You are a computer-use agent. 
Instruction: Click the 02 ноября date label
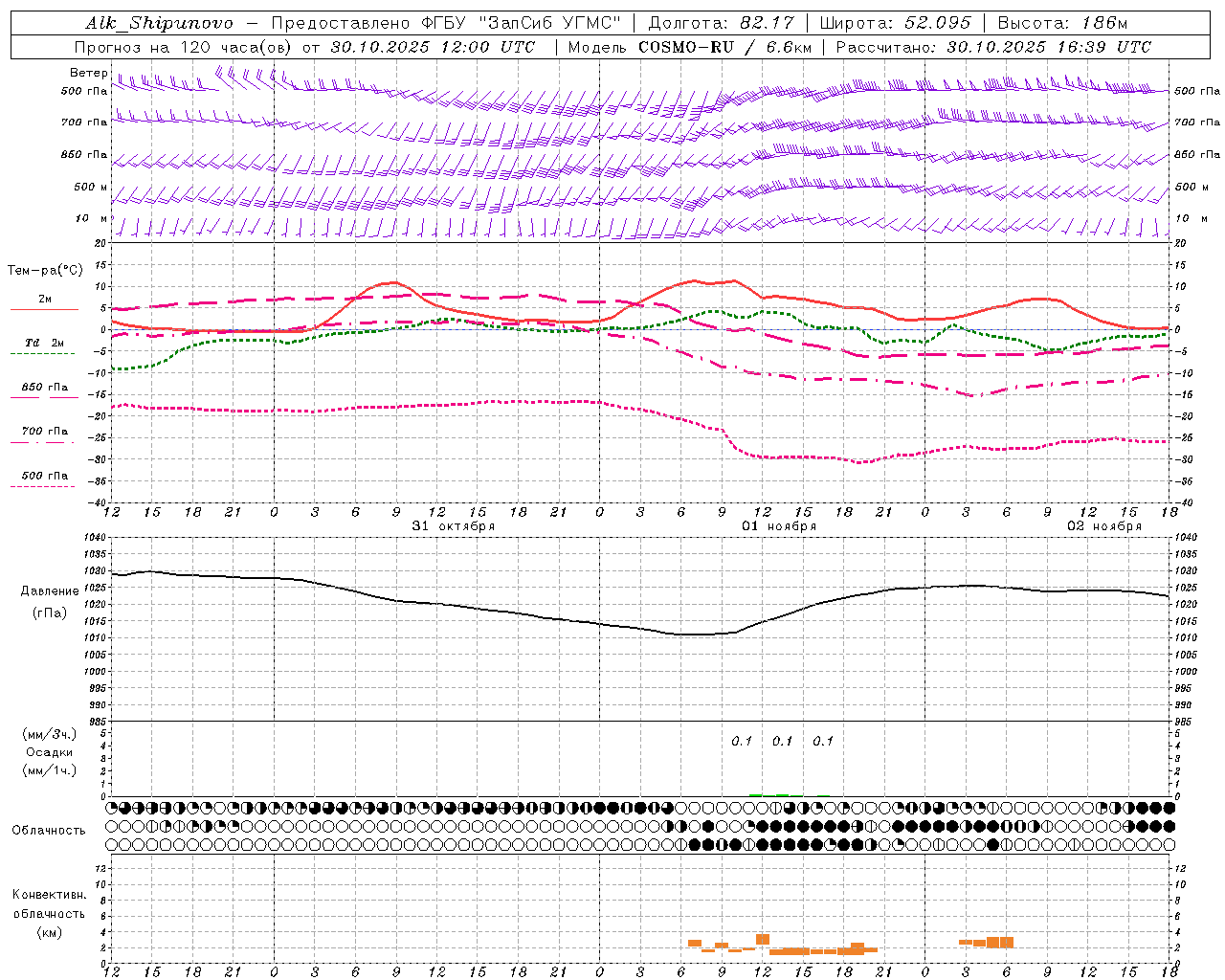point(1104,526)
